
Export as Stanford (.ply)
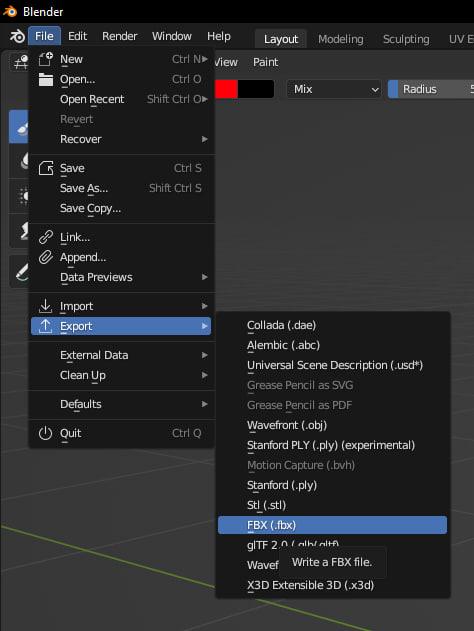coord(332,485)
